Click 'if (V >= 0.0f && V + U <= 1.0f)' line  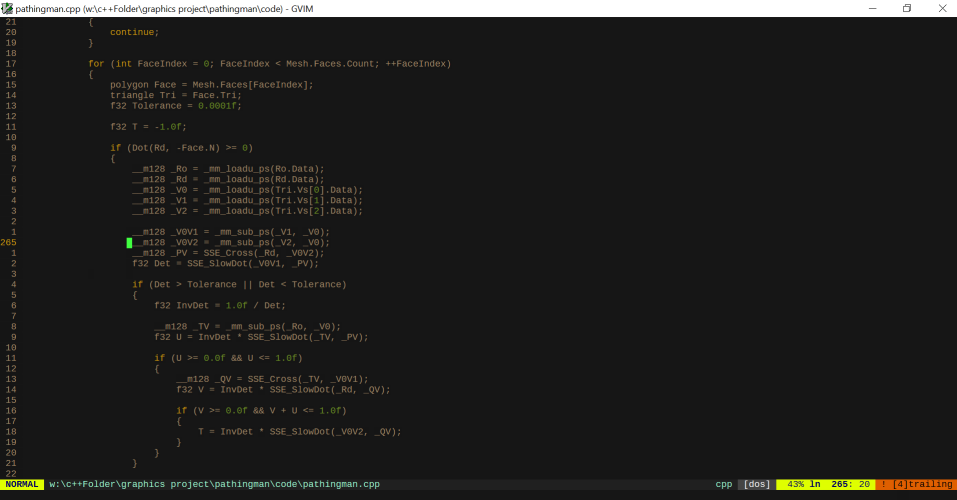[261, 410]
